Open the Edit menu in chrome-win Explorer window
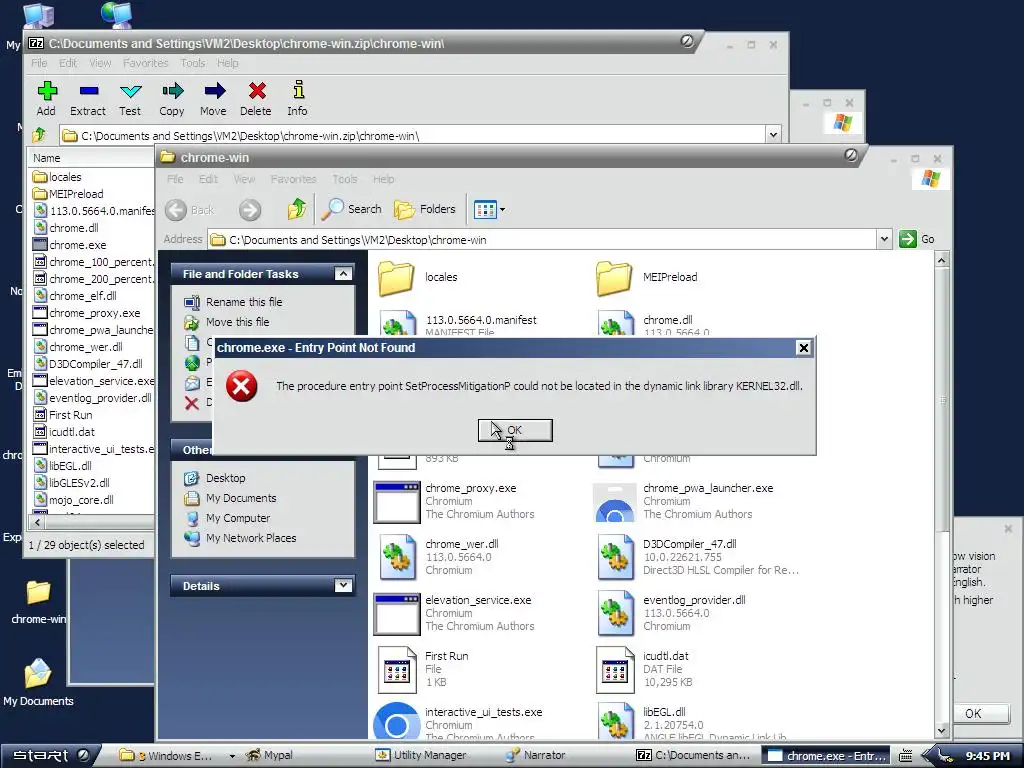Image resolution: width=1024 pixels, height=768 pixels. 208,179
